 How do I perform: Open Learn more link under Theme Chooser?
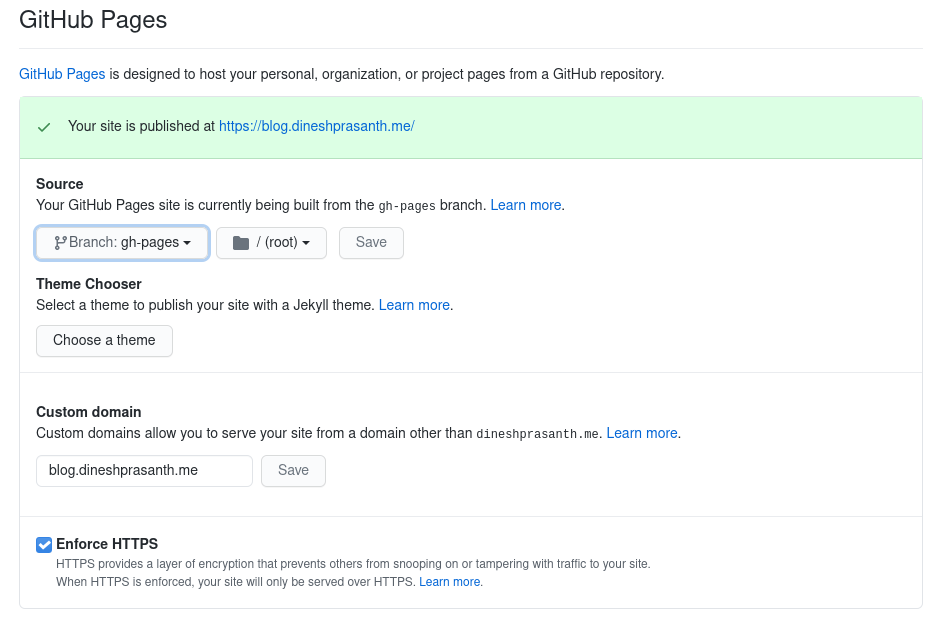click(414, 304)
